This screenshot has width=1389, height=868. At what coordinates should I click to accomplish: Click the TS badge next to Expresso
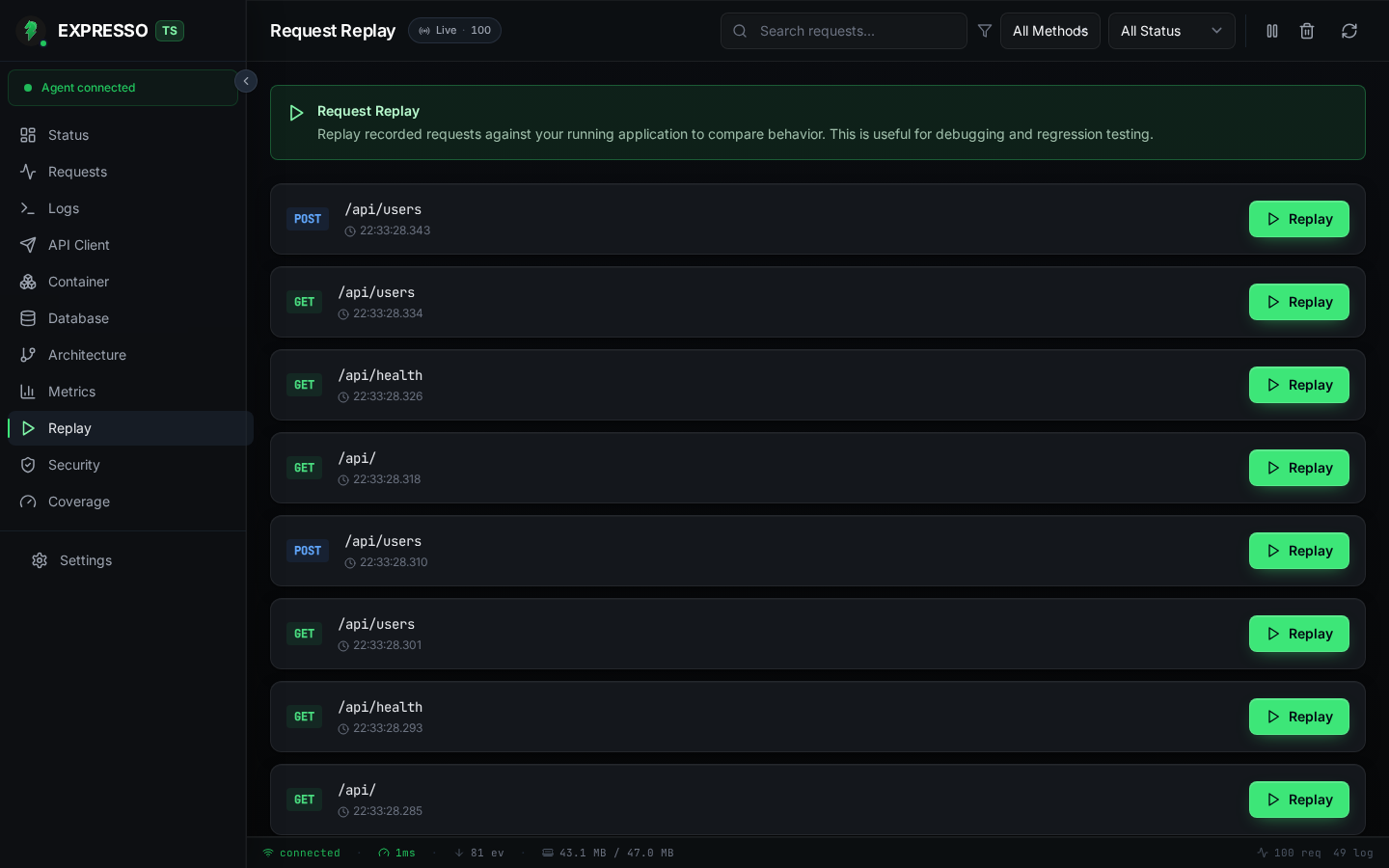(x=170, y=31)
